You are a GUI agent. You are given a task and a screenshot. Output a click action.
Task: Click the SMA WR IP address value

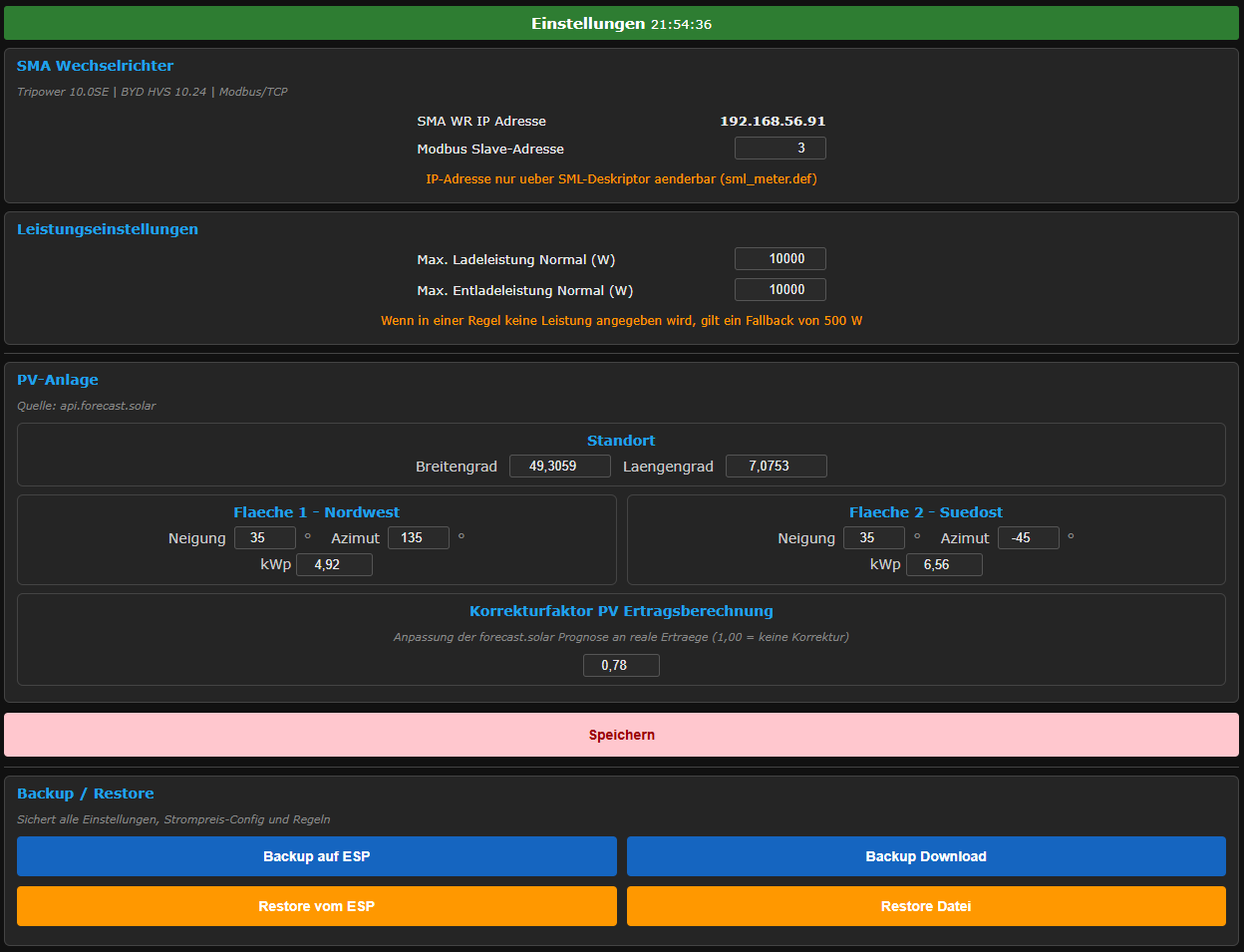tap(773, 122)
